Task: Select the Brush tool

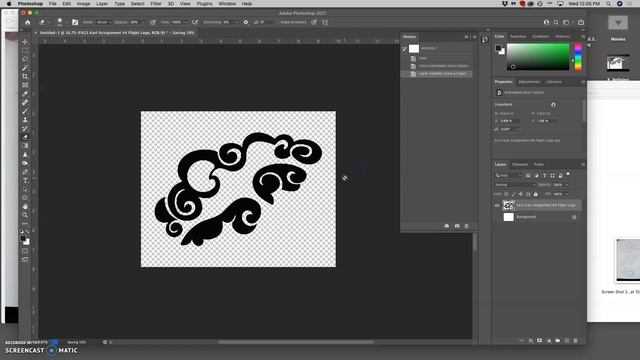Action: [x=25, y=111]
